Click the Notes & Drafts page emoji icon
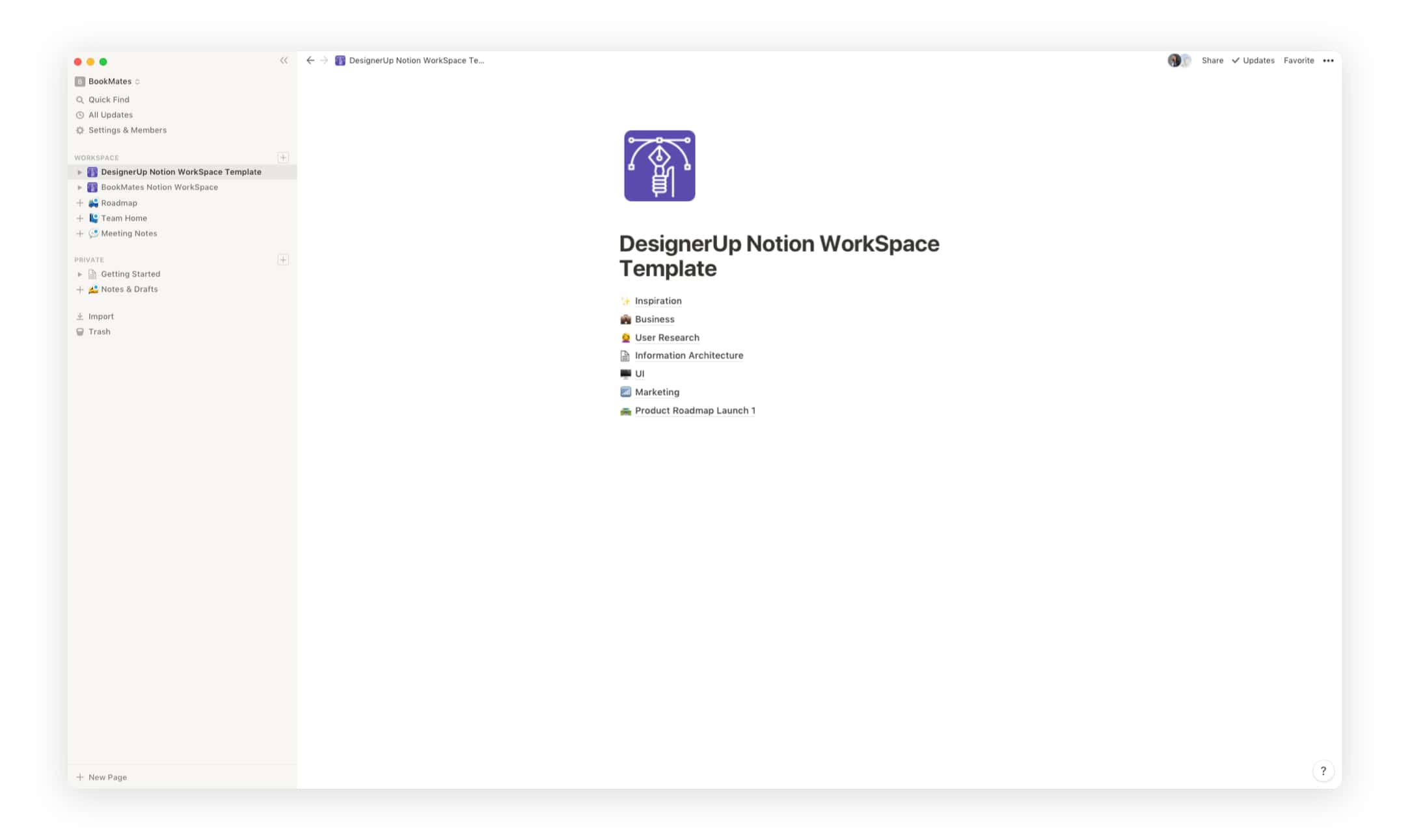 click(93, 290)
